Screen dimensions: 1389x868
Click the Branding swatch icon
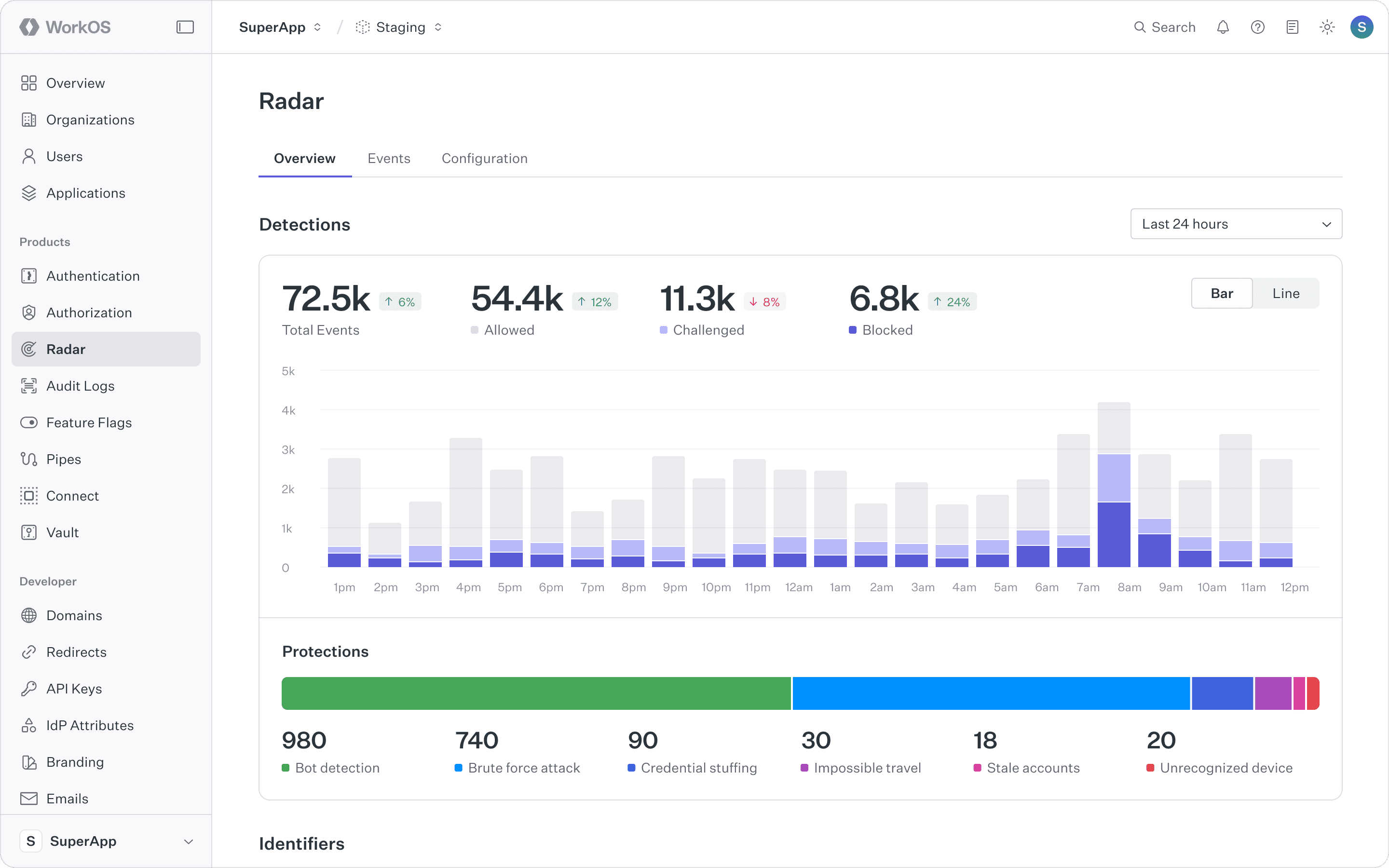coord(29,762)
